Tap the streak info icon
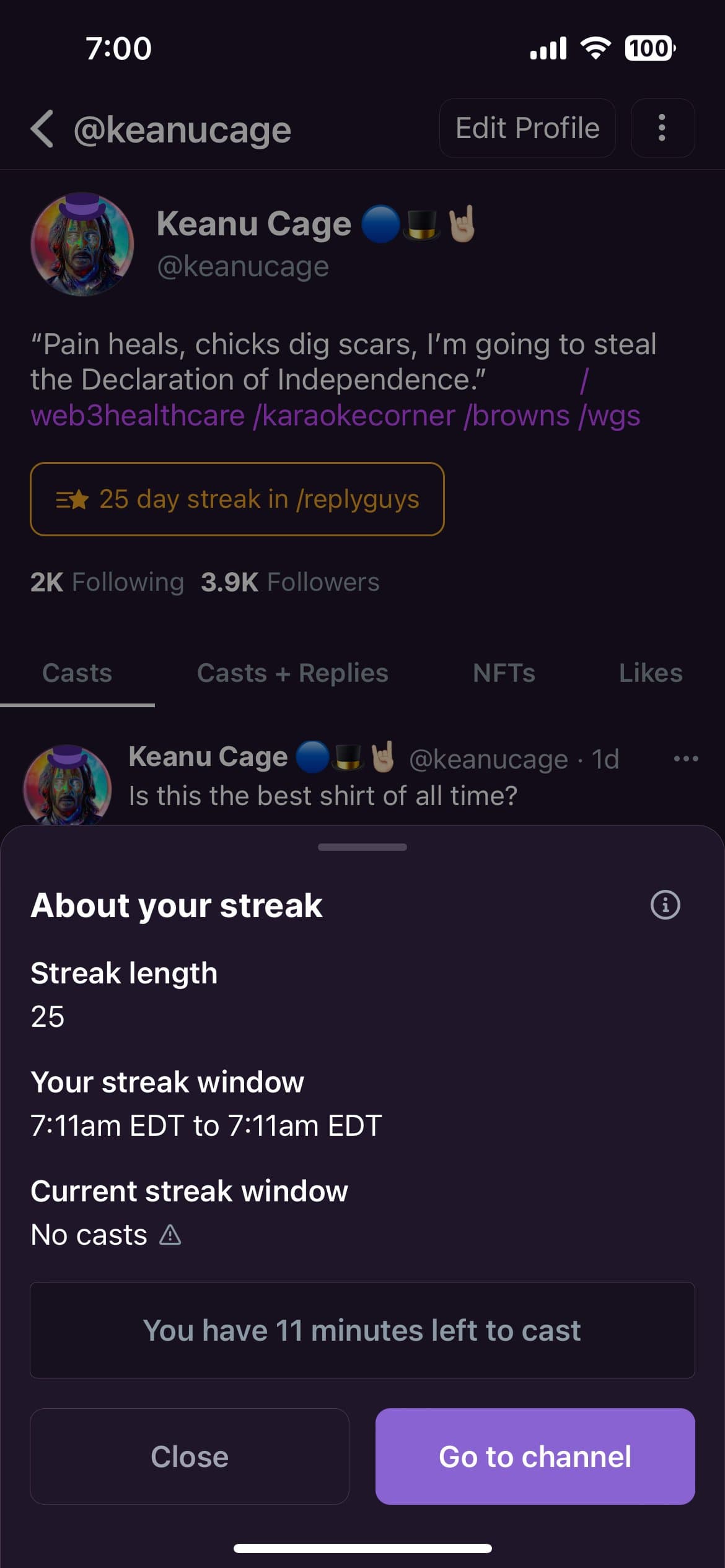 665,905
